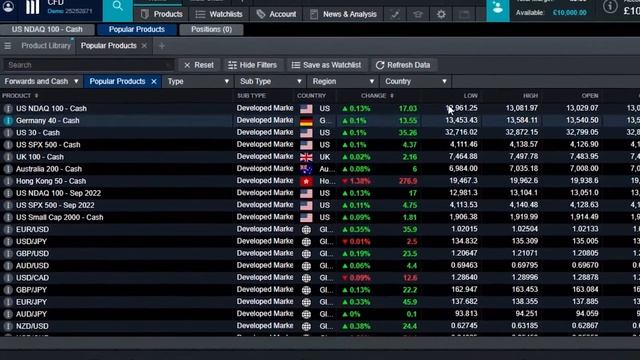Click info icon for NZD/USD
The width and height of the screenshot is (640, 360).
8,326
